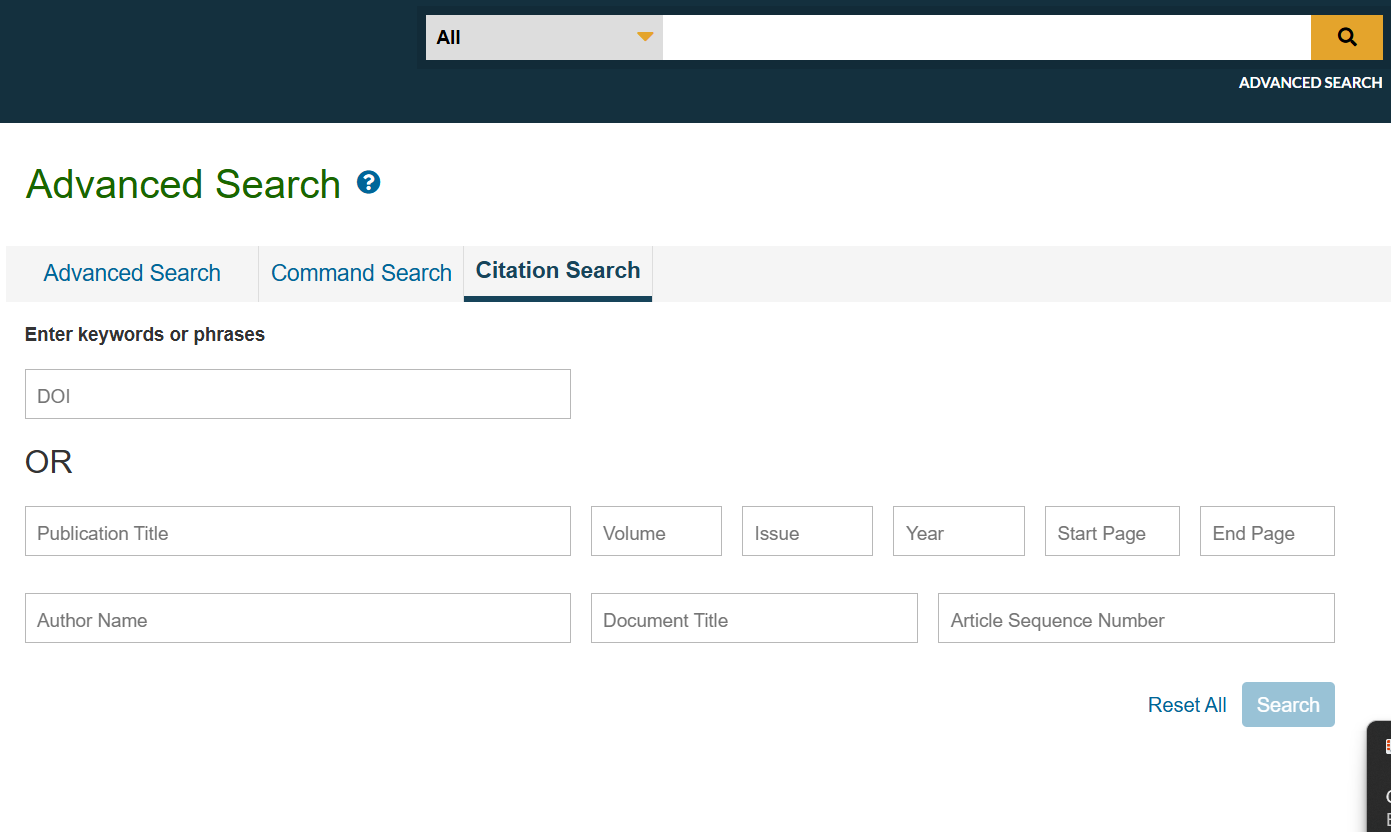Click inside the DOI input field

(297, 394)
